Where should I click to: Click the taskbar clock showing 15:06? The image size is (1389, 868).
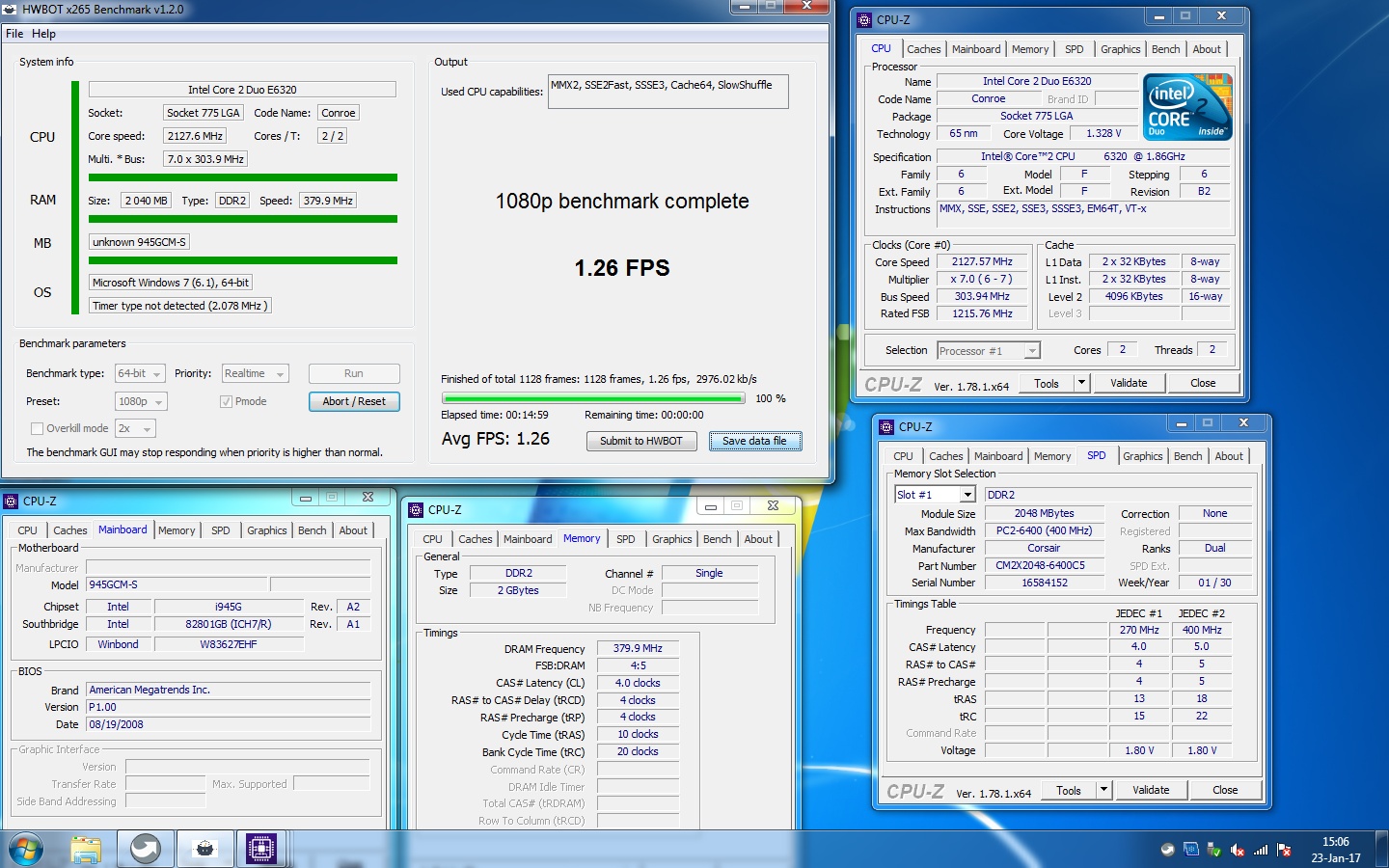click(x=1336, y=850)
